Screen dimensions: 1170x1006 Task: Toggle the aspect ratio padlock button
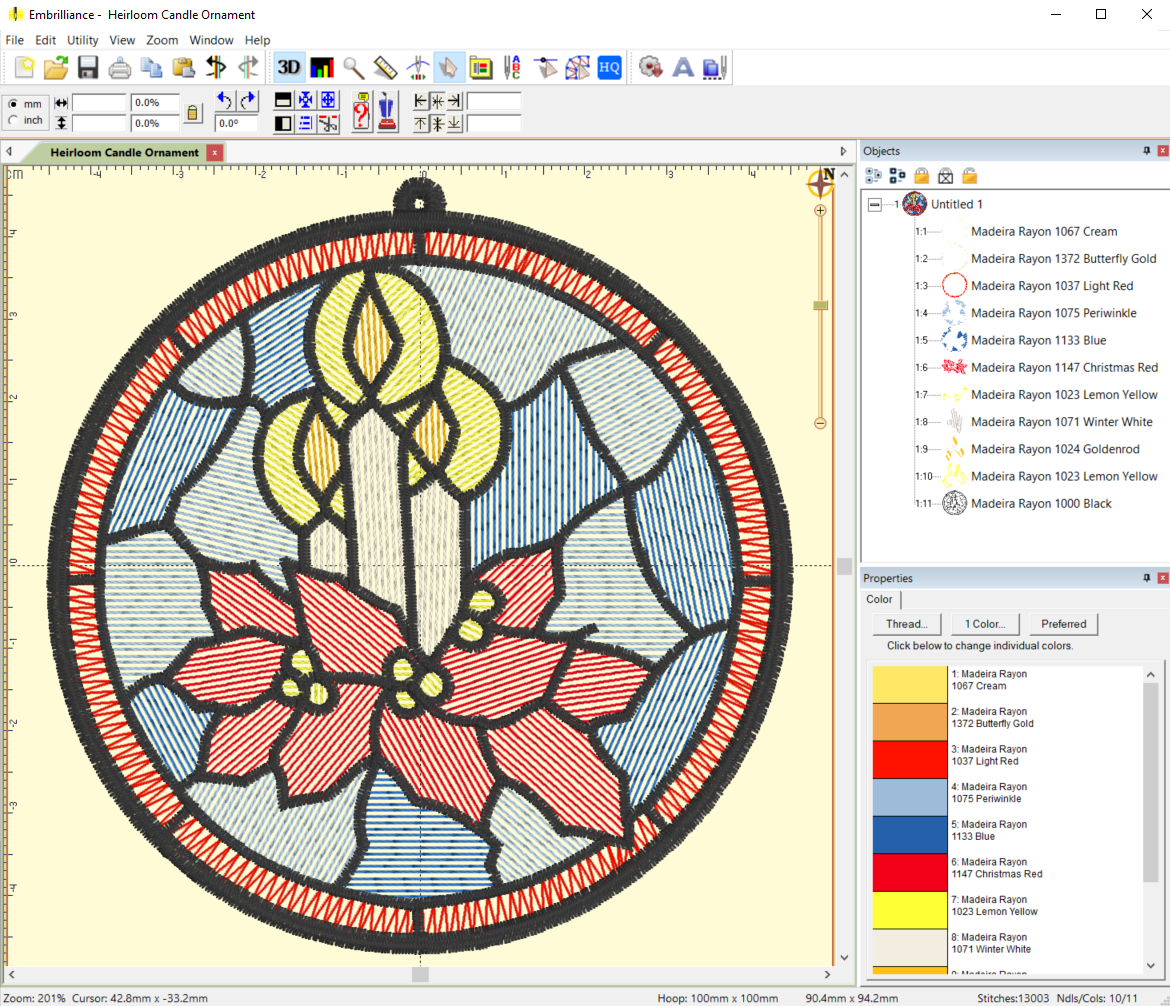pyautogui.click(x=193, y=112)
